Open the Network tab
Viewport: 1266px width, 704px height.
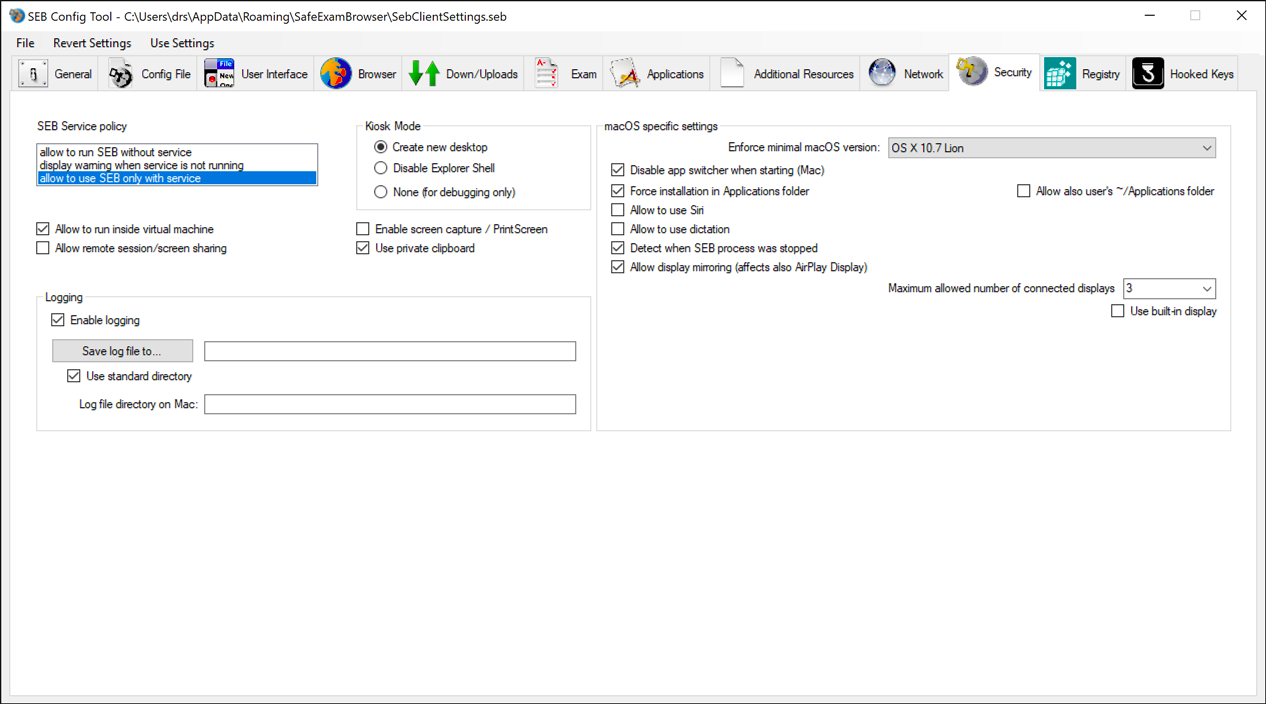(905, 74)
